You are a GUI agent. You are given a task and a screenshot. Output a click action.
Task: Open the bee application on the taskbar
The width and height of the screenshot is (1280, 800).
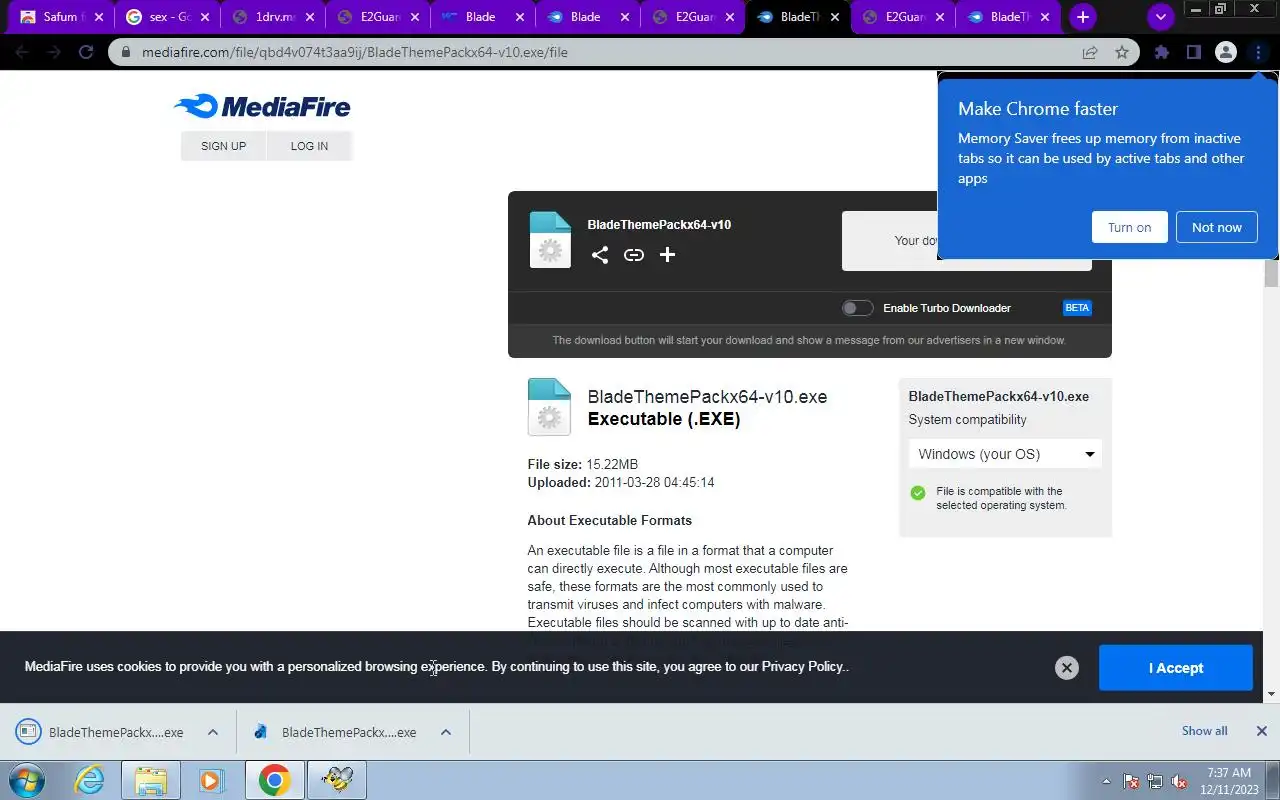pos(337,780)
